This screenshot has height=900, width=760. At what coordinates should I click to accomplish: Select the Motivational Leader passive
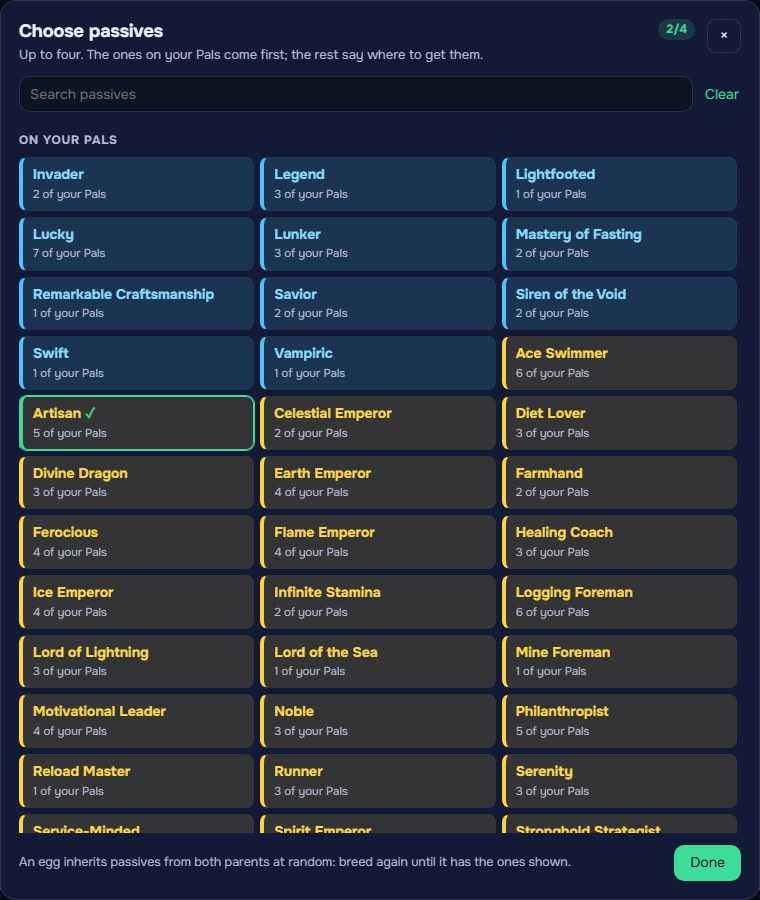pos(137,721)
